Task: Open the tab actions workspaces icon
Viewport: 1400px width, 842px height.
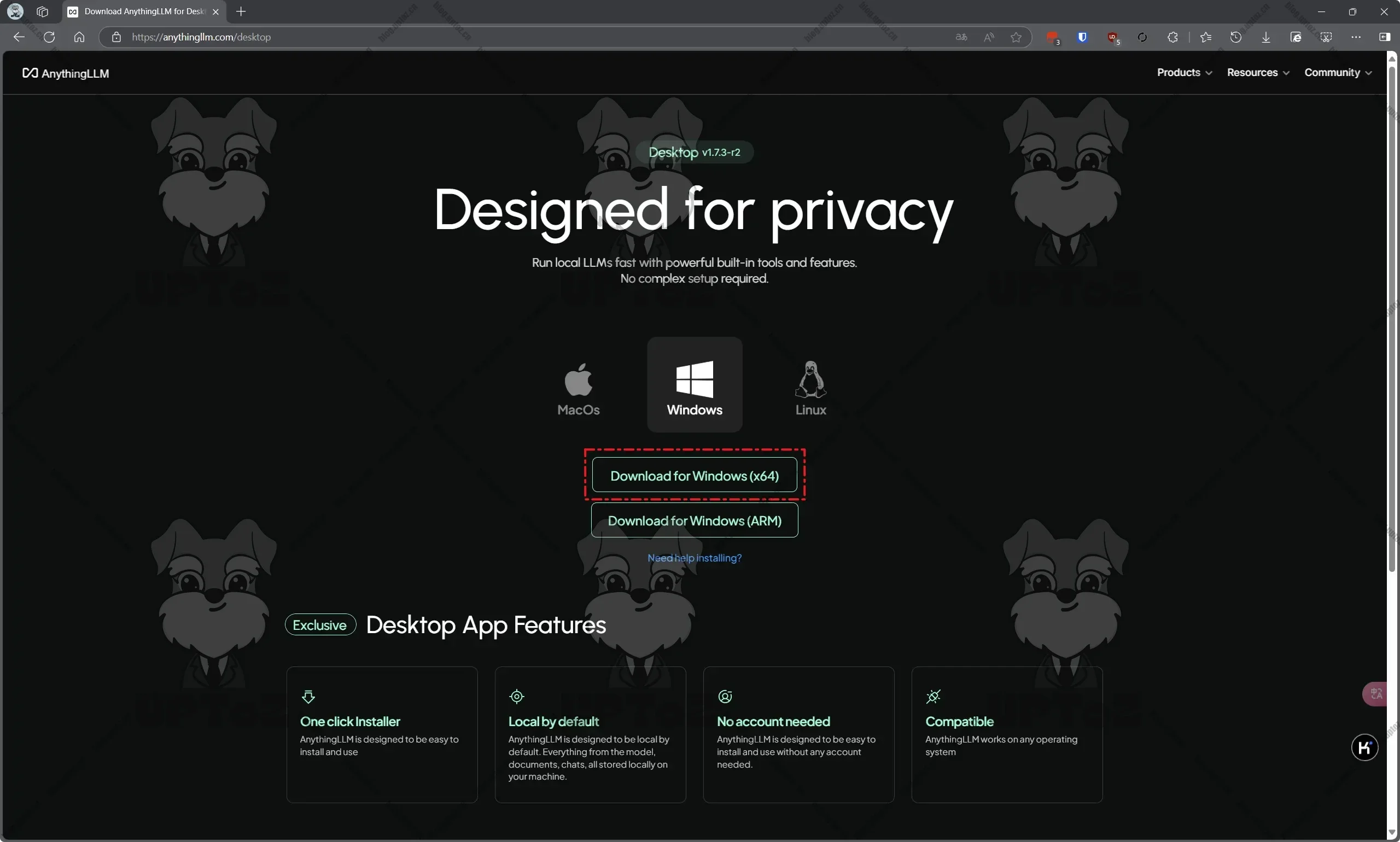Action: coord(42,11)
